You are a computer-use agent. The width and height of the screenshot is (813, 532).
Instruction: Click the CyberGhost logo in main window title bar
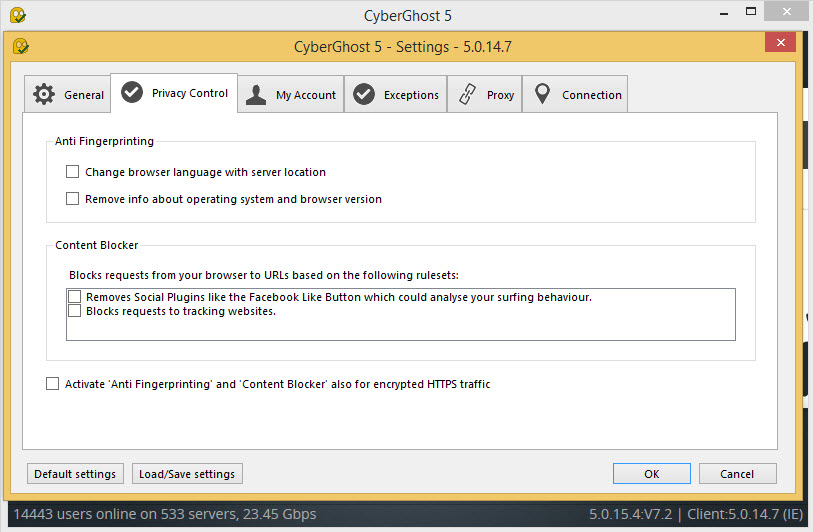tap(17, 15)
